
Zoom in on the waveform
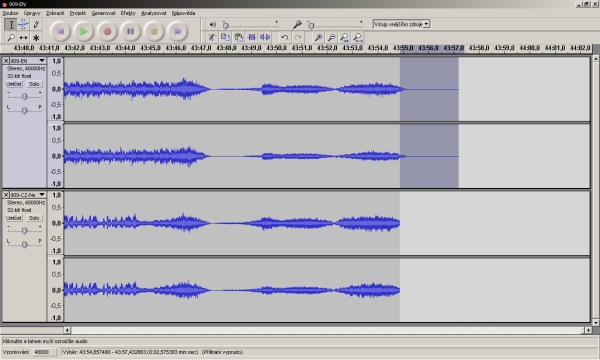point(318,37)
